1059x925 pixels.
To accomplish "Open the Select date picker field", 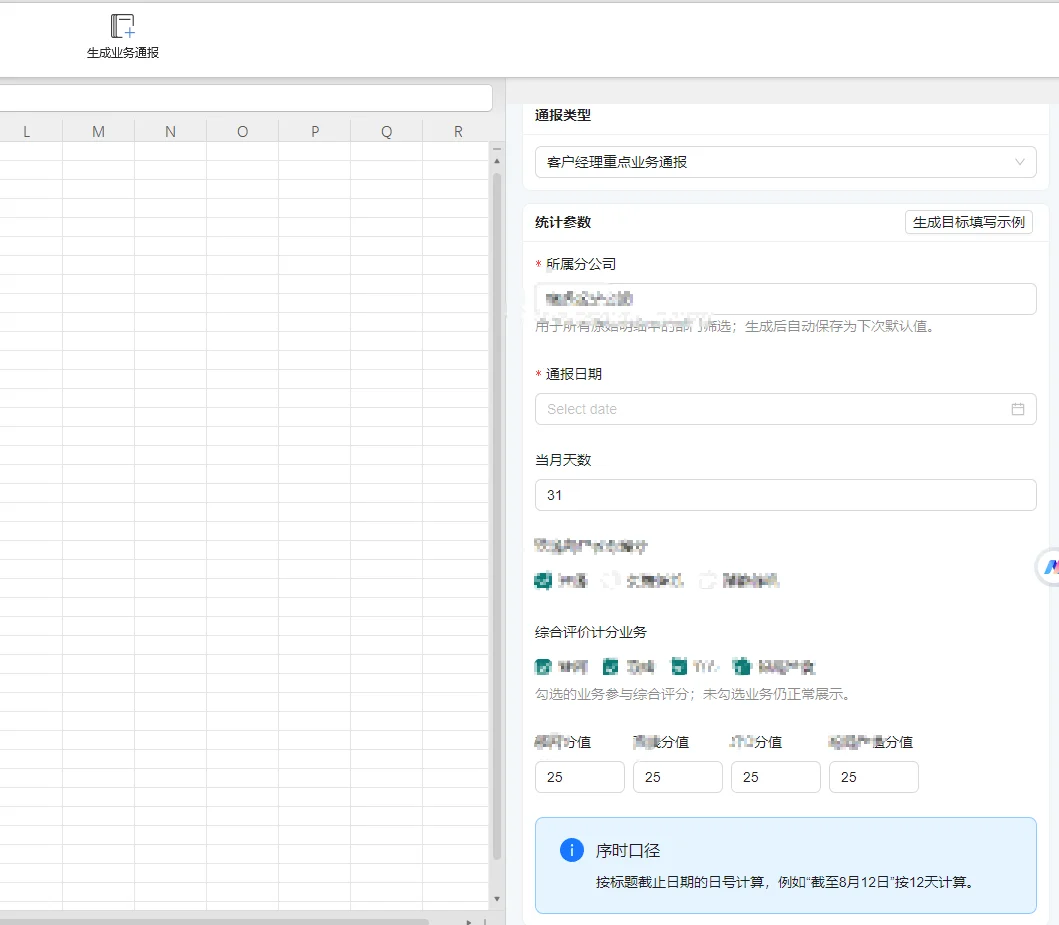I will [x=785, y=409].
